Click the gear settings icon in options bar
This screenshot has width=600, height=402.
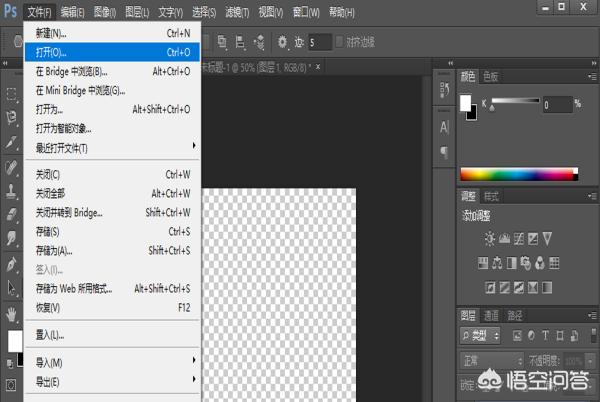[282, 42]
